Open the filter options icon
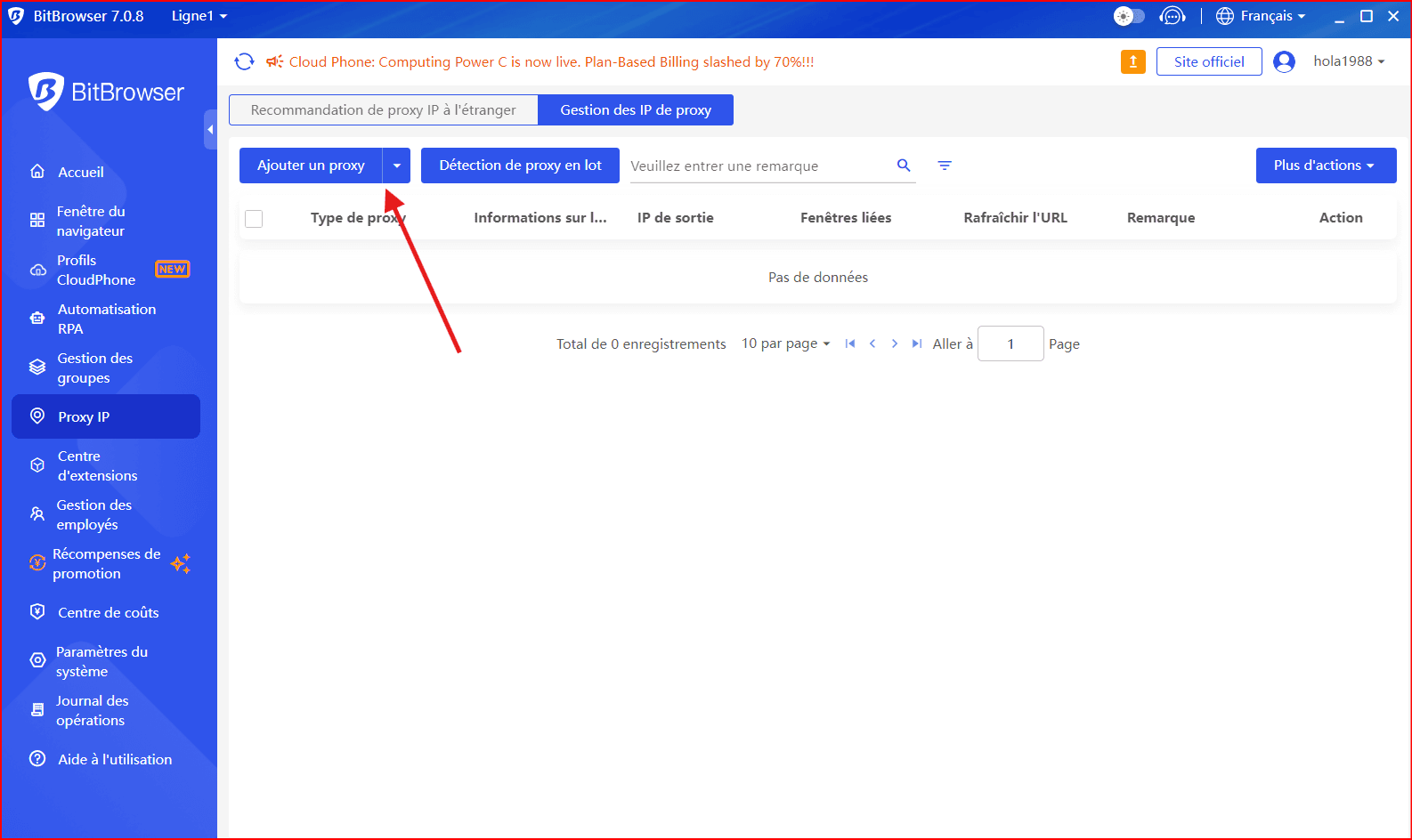The image size is (1412, 840). coord(945,166)
